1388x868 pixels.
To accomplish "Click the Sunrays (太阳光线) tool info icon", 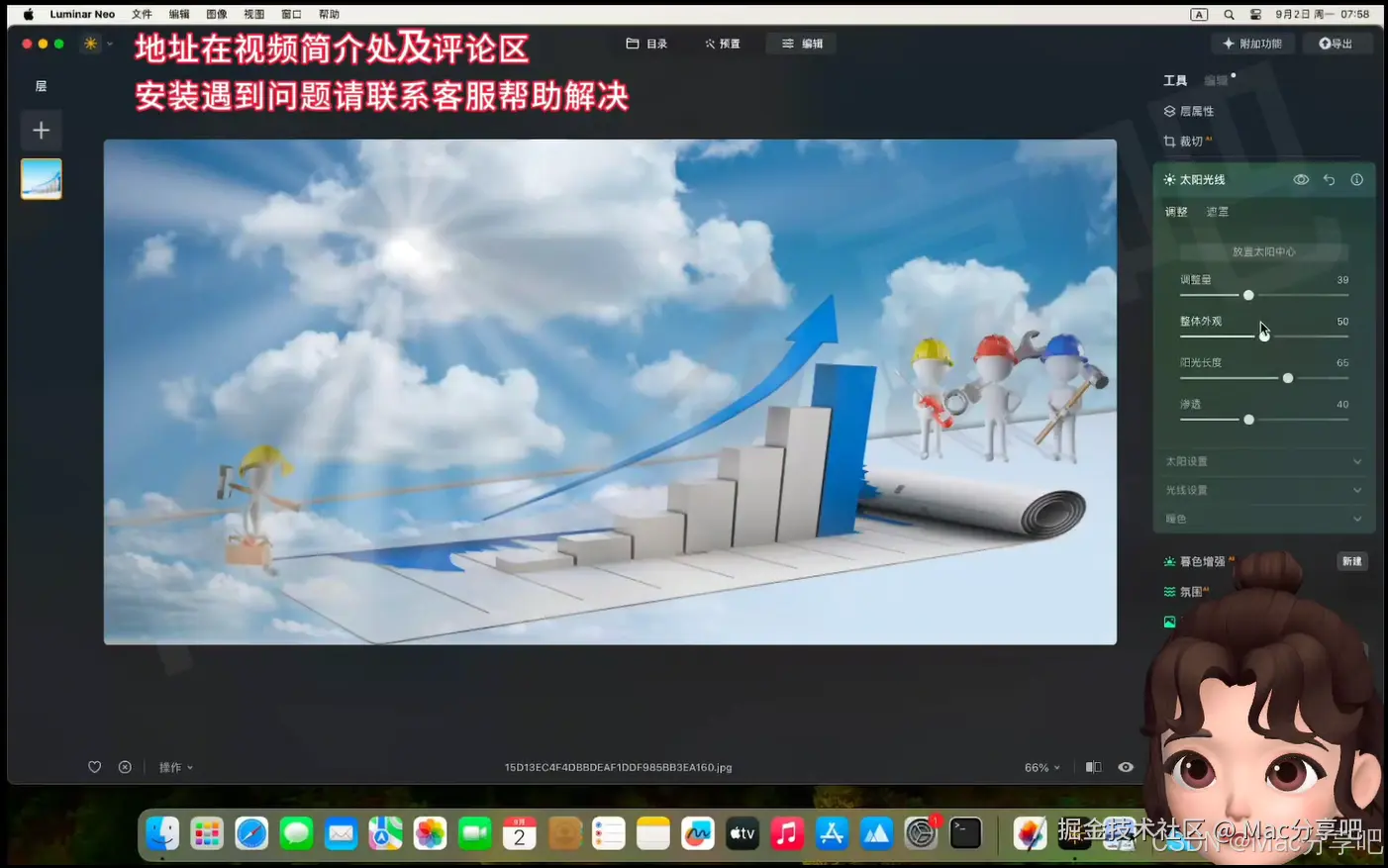I will click(x=1356, y=179).
